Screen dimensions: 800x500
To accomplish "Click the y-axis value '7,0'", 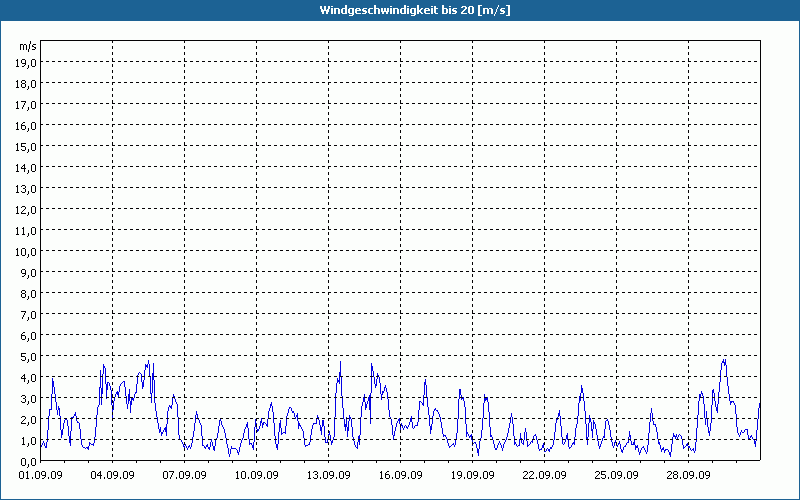I will 29,315.
